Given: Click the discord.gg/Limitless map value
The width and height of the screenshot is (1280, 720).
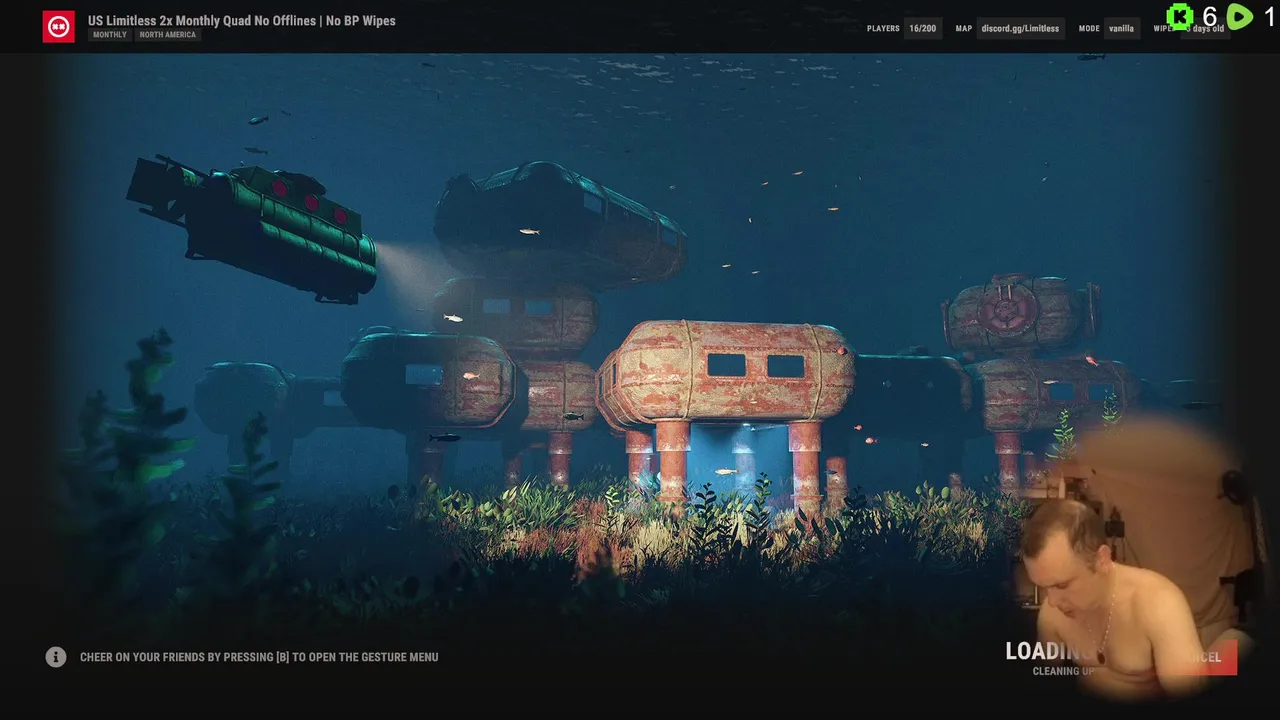Looking at the screenshot, I should pos(1020,28).
